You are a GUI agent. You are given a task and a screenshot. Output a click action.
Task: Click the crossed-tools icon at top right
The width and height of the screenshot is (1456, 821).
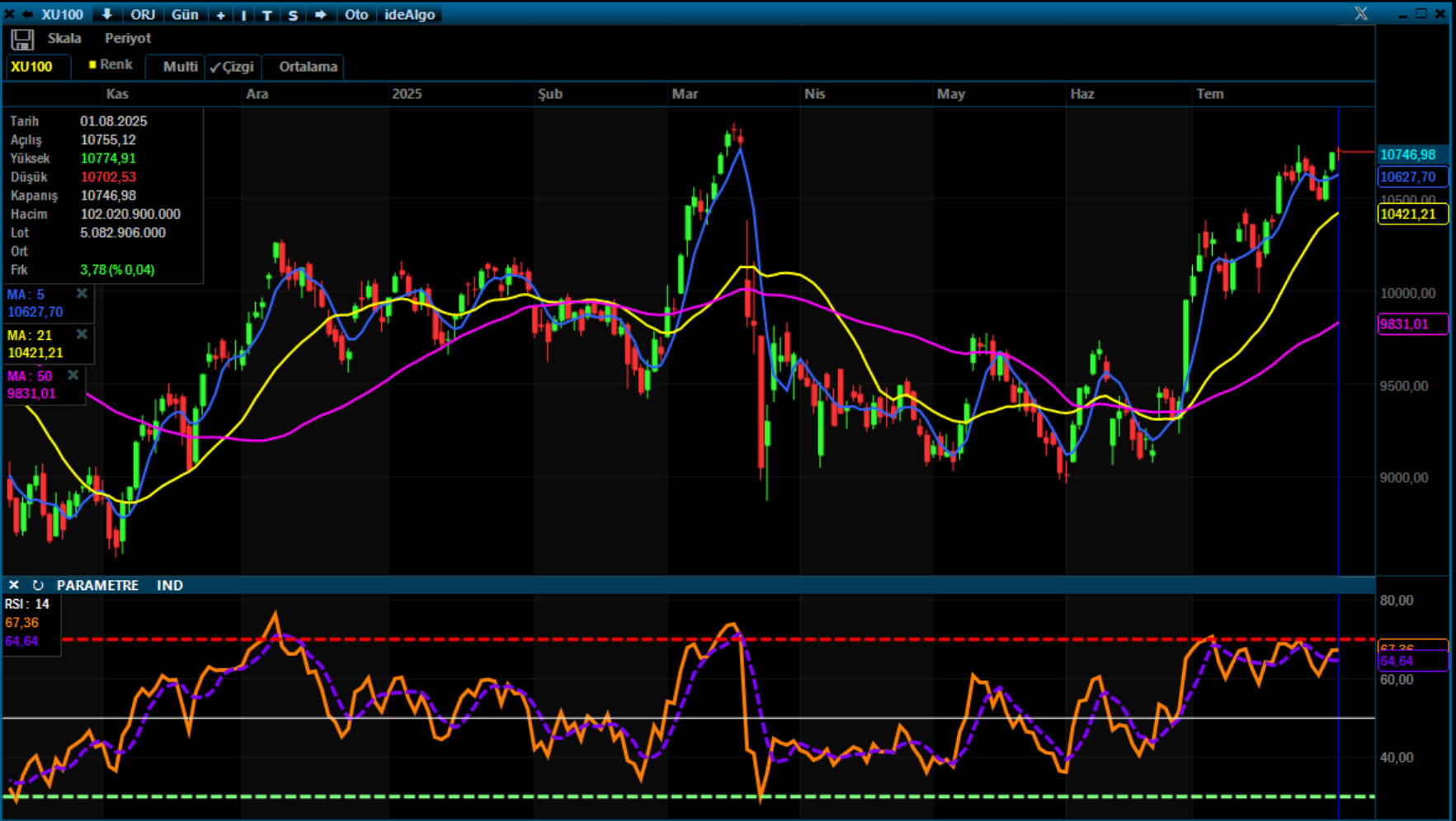[1361, 14]
